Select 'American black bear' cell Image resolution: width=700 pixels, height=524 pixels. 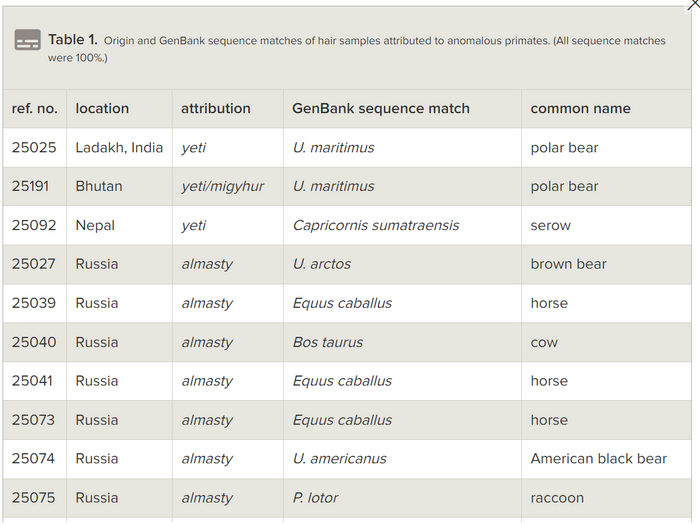pos(599,459)
